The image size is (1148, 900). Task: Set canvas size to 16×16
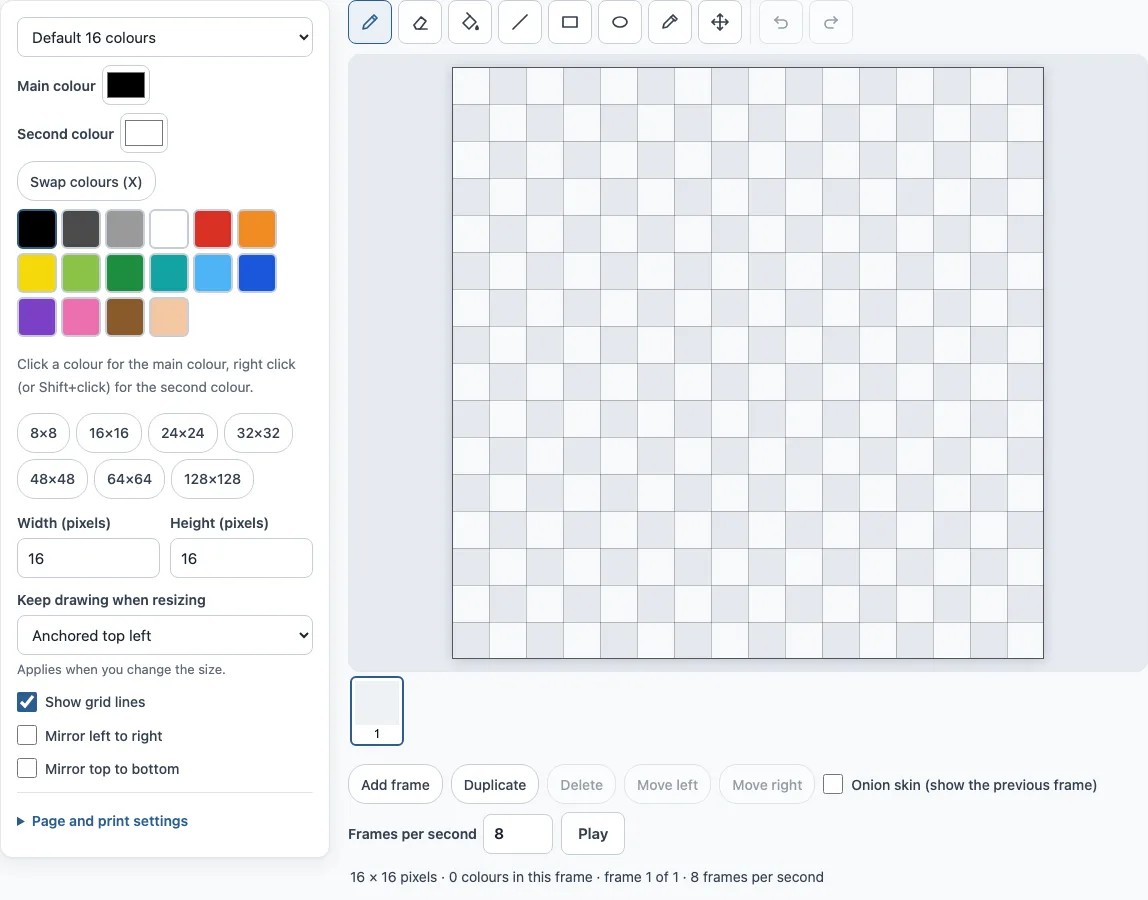(109, 433)
